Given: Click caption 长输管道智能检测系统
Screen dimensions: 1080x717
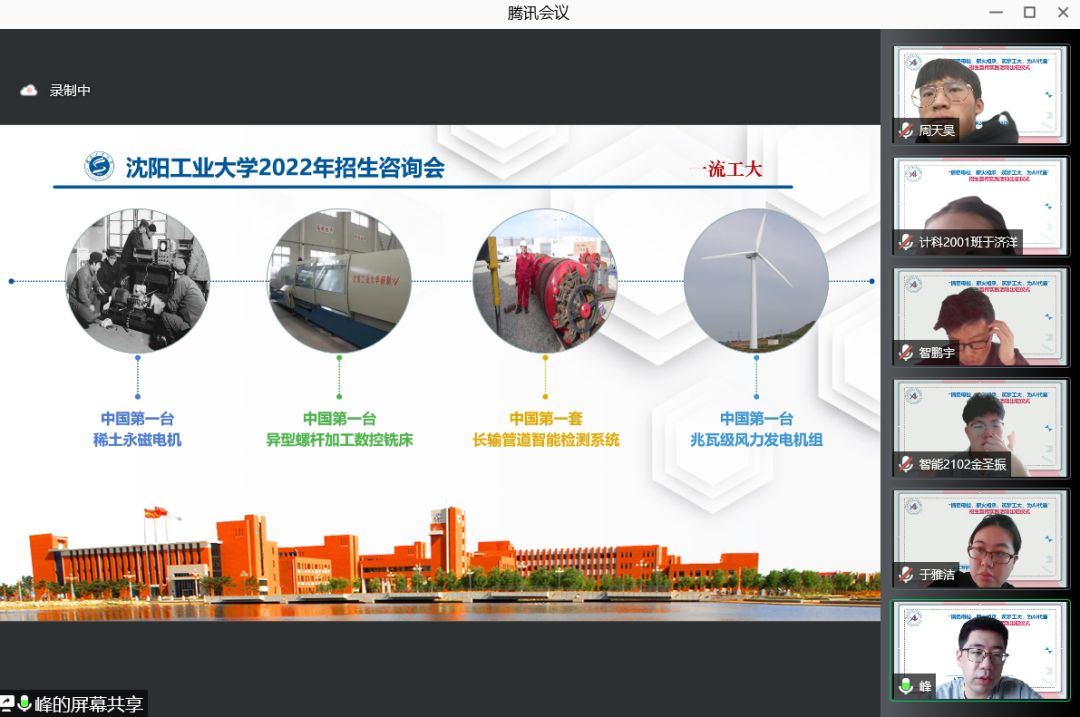Looking at the screenshot, I should click(x=546, y=440).
